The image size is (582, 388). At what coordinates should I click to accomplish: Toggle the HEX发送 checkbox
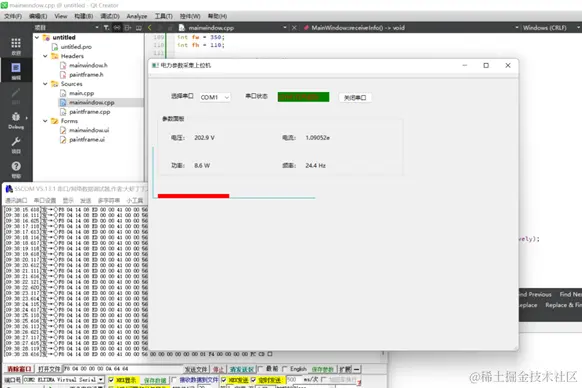click(223, 380)
